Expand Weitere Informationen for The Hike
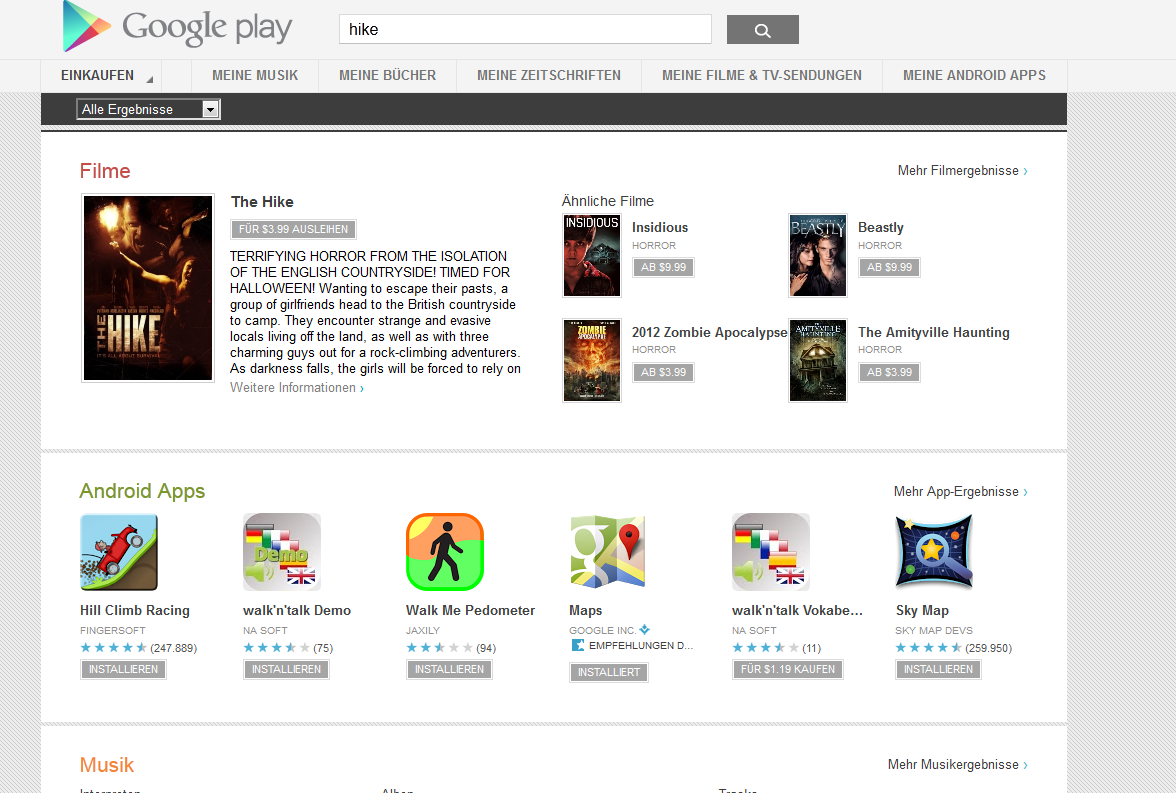This screenshot has height=793, width=1176. point(297,388)
